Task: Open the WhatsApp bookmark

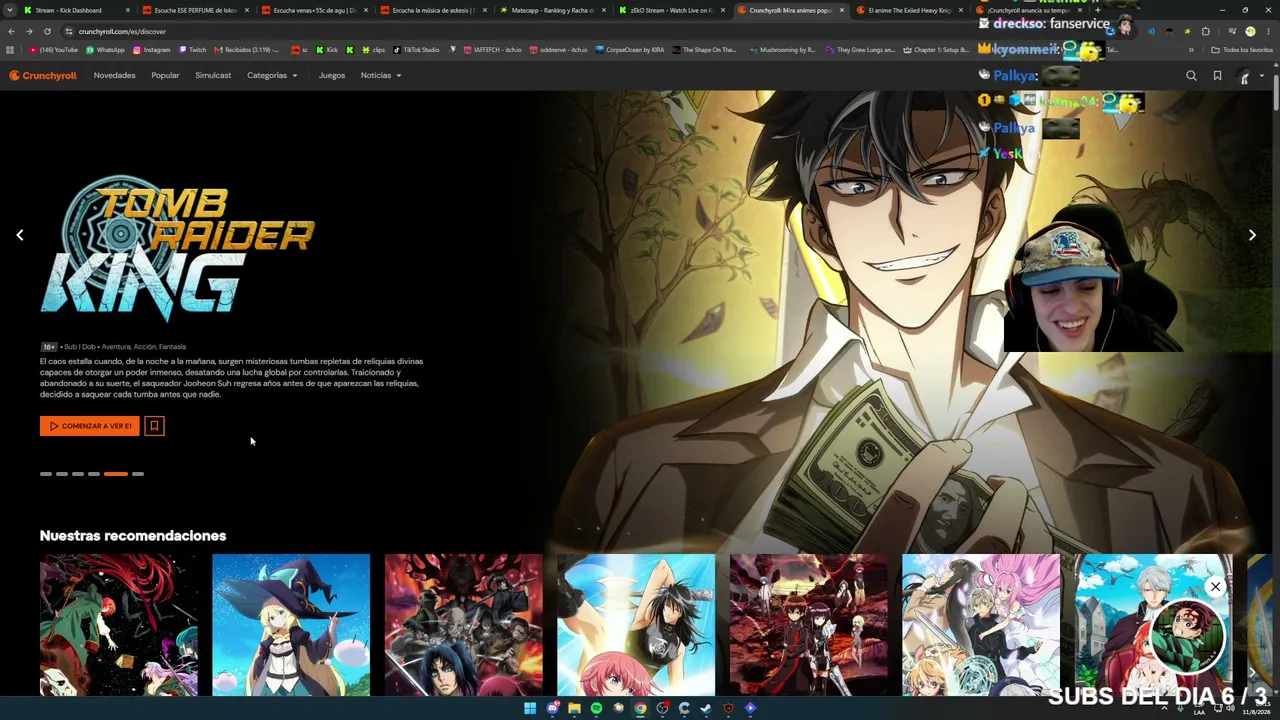Action: point(105,49)
